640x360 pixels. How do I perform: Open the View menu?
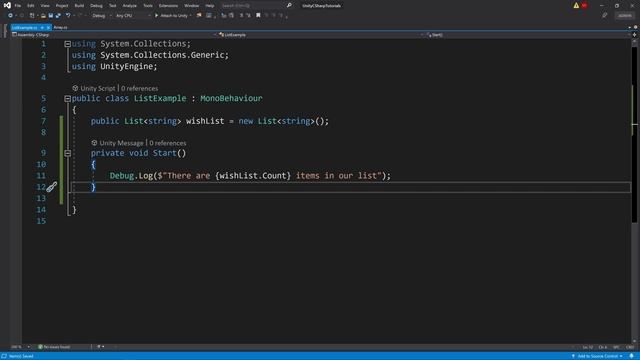point(45,6)
